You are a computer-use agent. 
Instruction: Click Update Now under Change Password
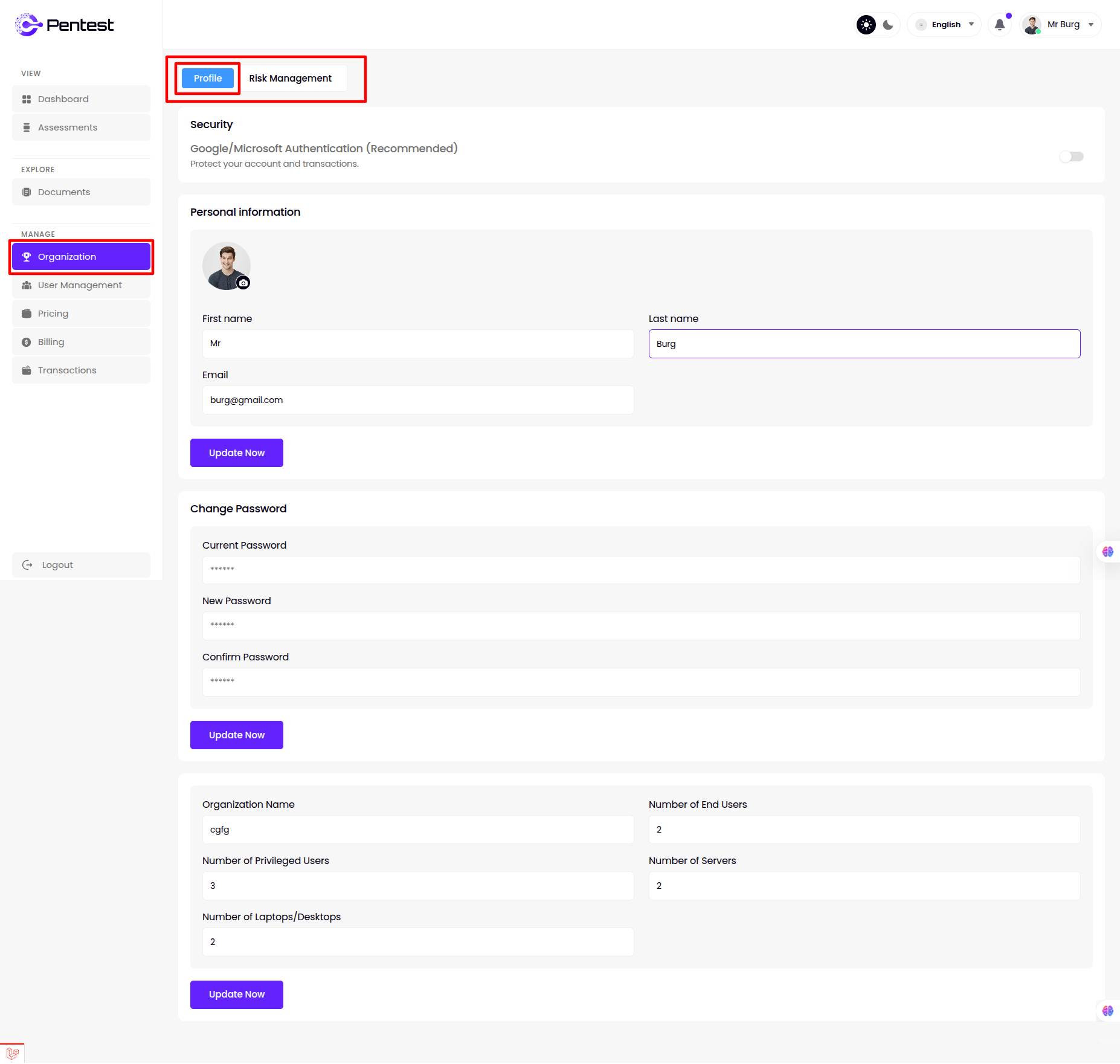coord(237,735)
